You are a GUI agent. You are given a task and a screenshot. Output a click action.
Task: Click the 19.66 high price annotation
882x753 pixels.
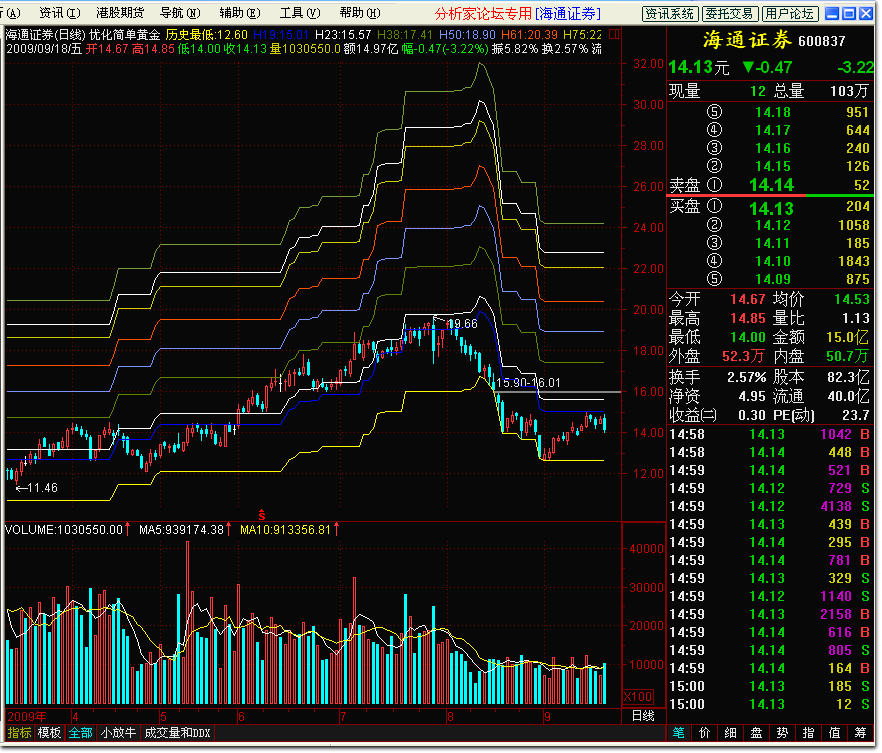point(464,324)
